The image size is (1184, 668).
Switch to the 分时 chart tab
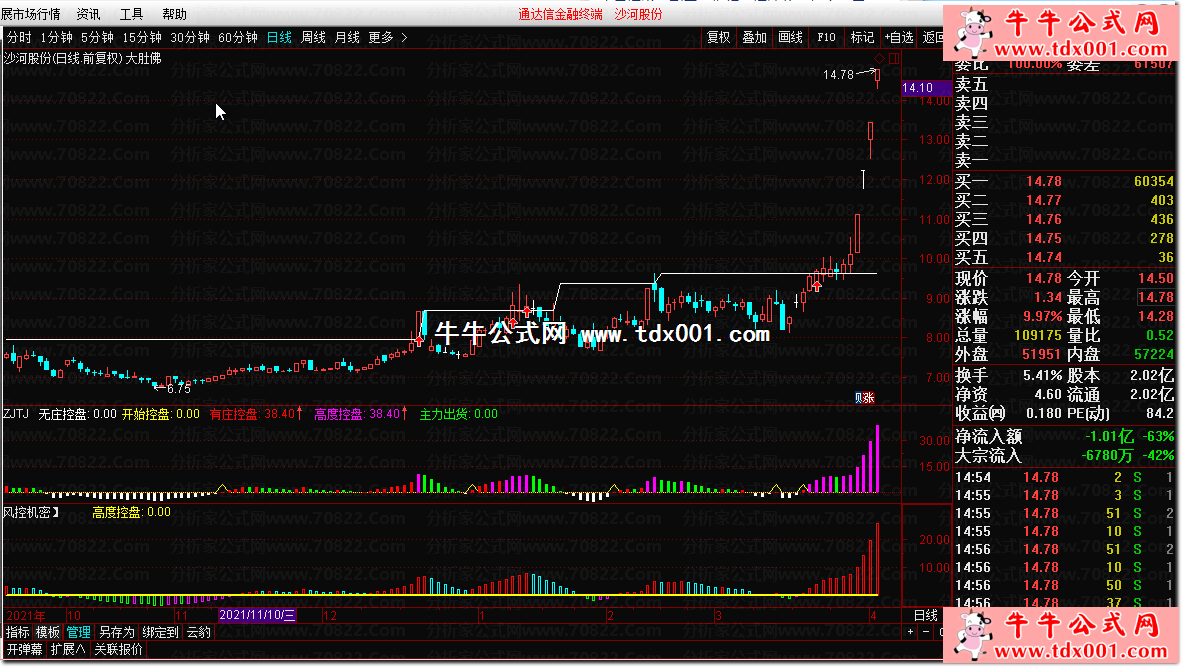pyautogui.click(x=19, y=37)
